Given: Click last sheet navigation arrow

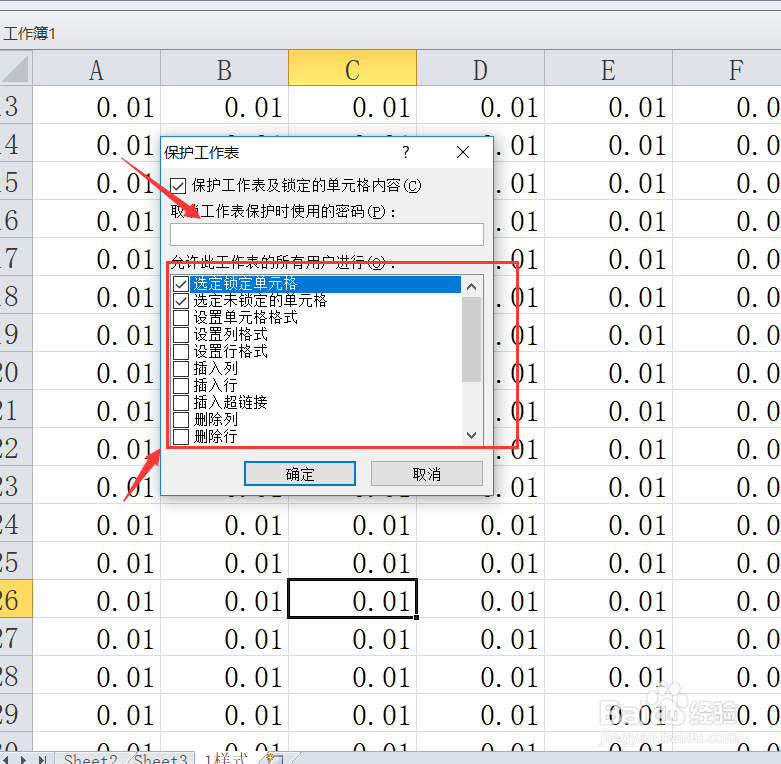Looking at the screenshot, I should click(42, 760).
